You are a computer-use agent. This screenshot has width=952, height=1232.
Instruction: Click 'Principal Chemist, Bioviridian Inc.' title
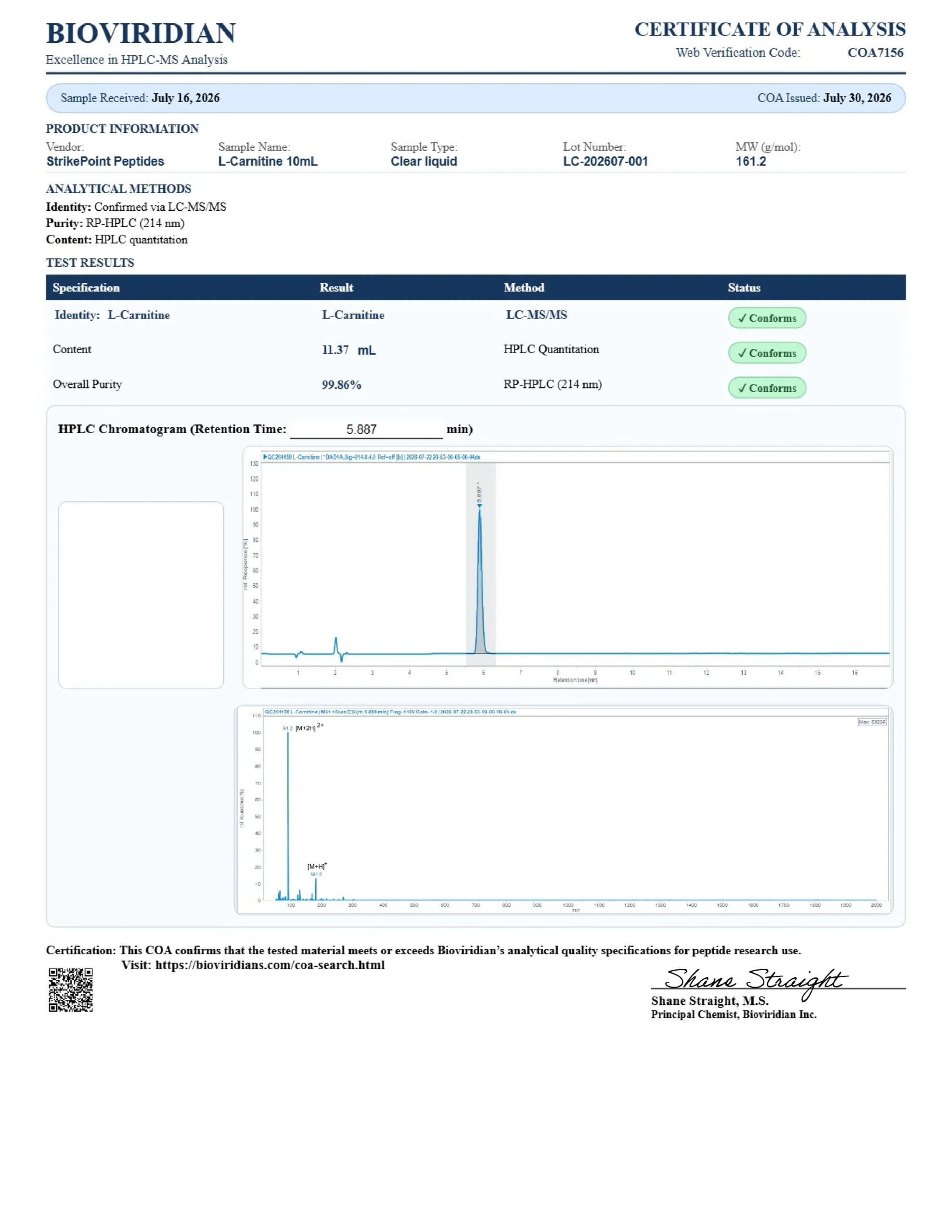(x=733, y=1015)
